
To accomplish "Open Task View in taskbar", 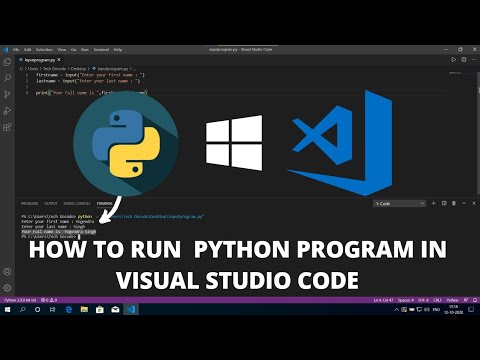I will tap(52, 310).
